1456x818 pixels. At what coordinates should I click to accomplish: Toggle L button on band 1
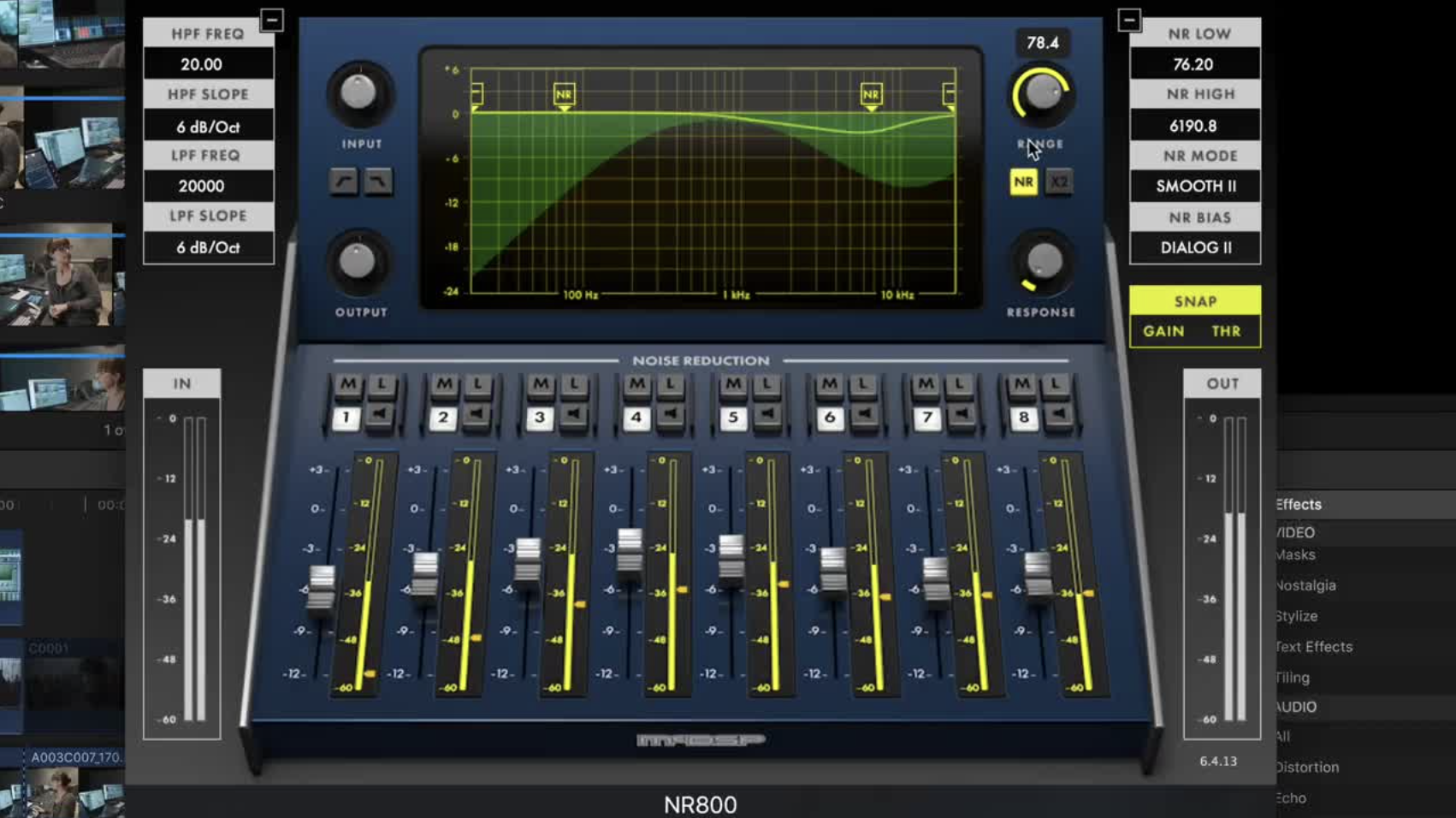click(x=382, y=385)
